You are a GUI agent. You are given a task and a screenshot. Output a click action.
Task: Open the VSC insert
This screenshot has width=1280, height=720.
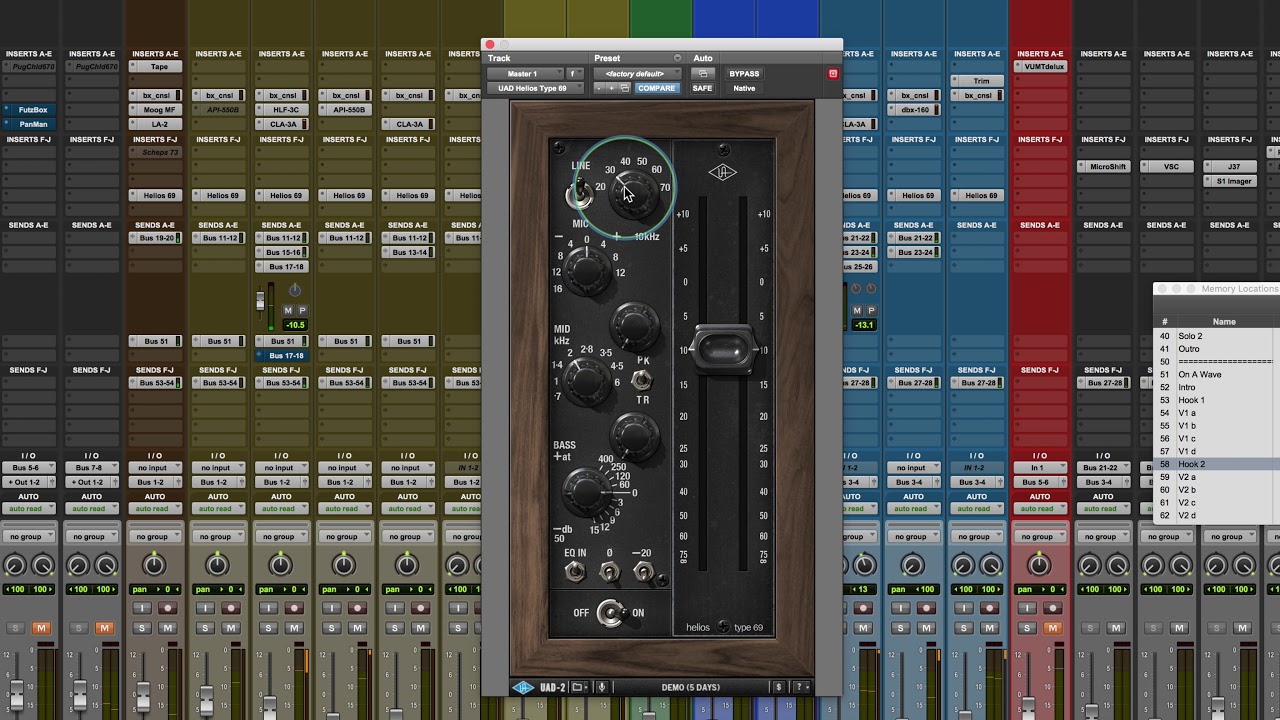(1167, 167)
